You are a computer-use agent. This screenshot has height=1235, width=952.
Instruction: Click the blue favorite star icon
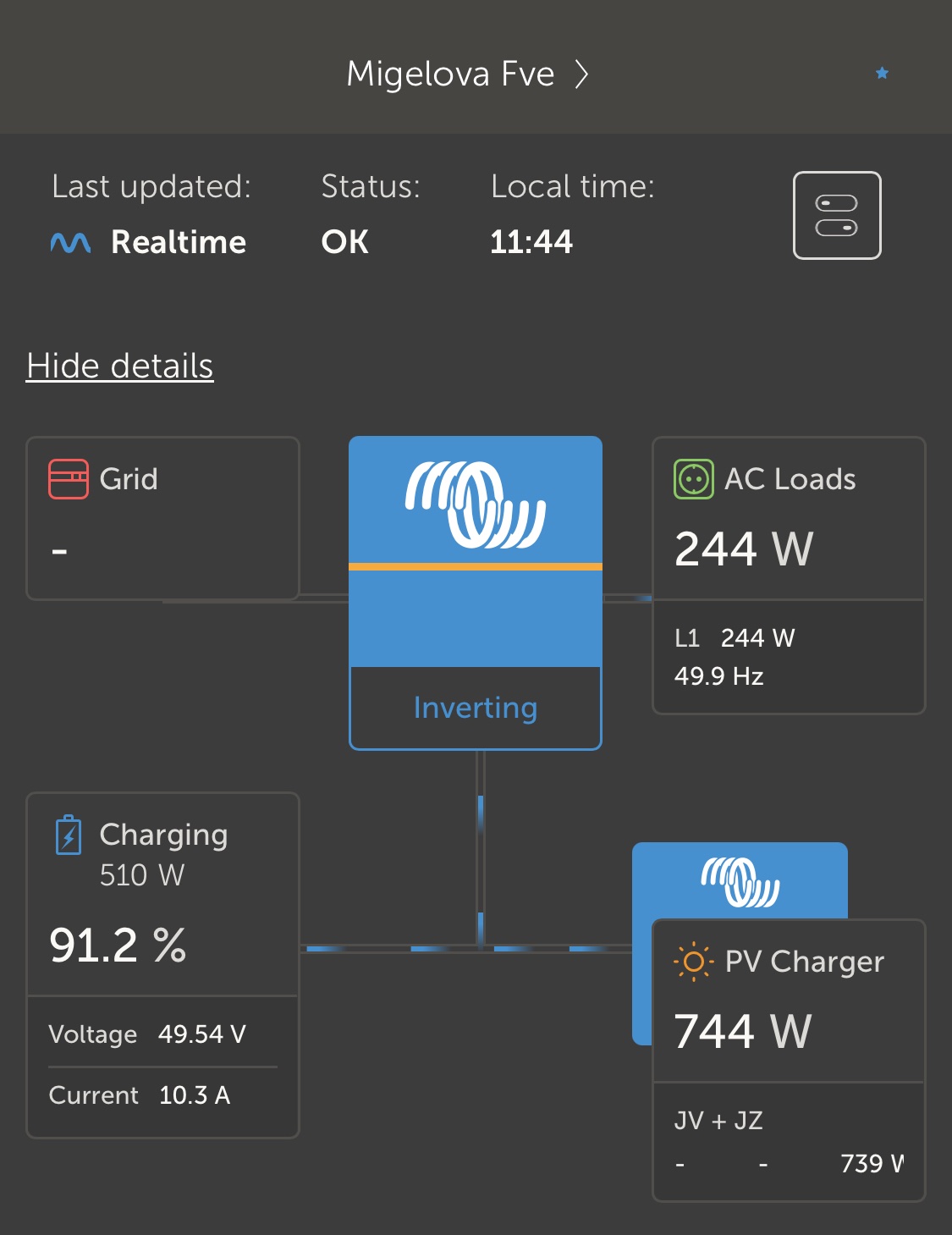point(882,74)
